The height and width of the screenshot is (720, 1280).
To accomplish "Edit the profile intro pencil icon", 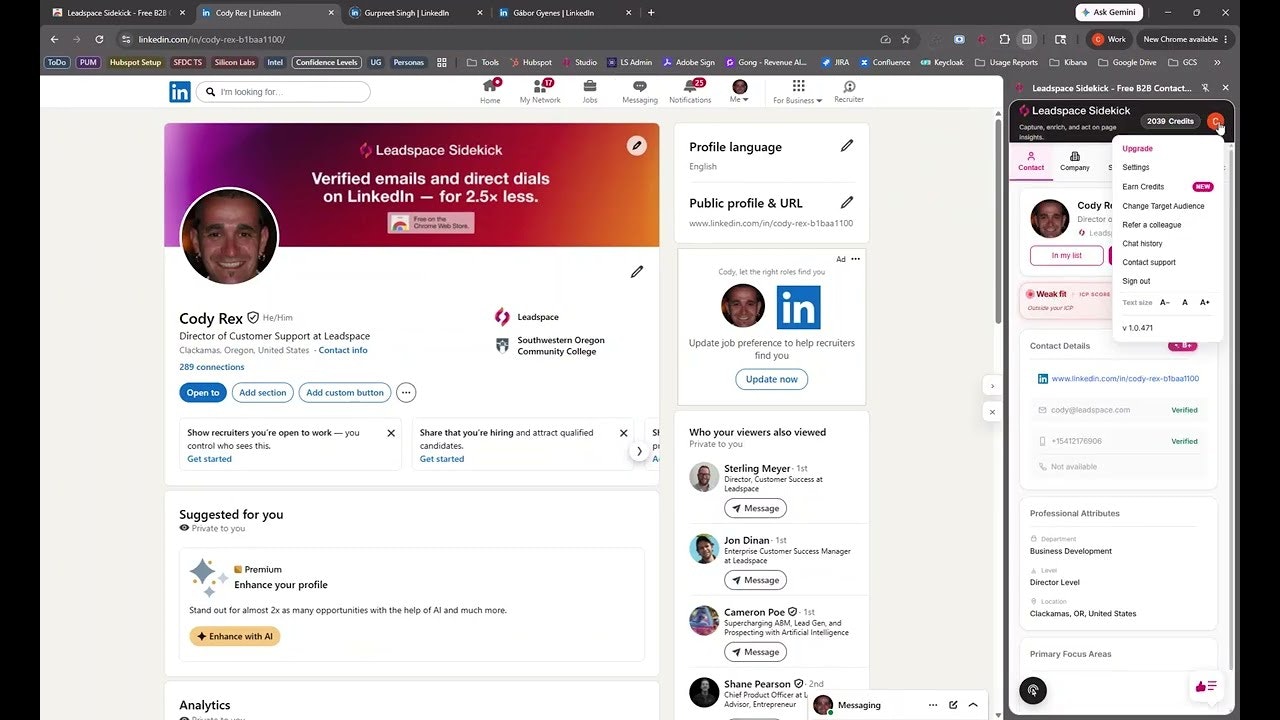I will tap(637, 272).
